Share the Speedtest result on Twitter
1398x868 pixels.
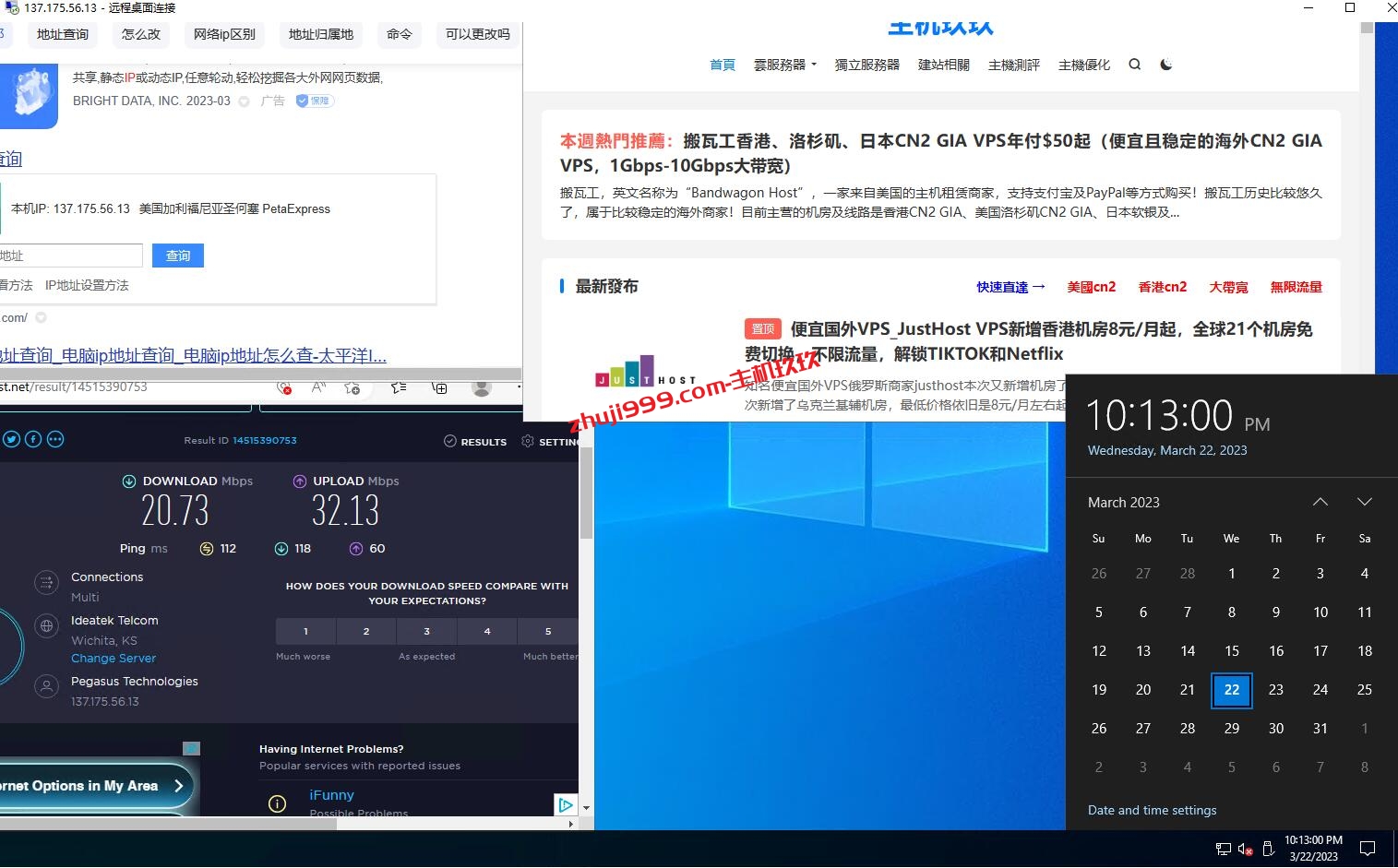click(x=11, y=439)
